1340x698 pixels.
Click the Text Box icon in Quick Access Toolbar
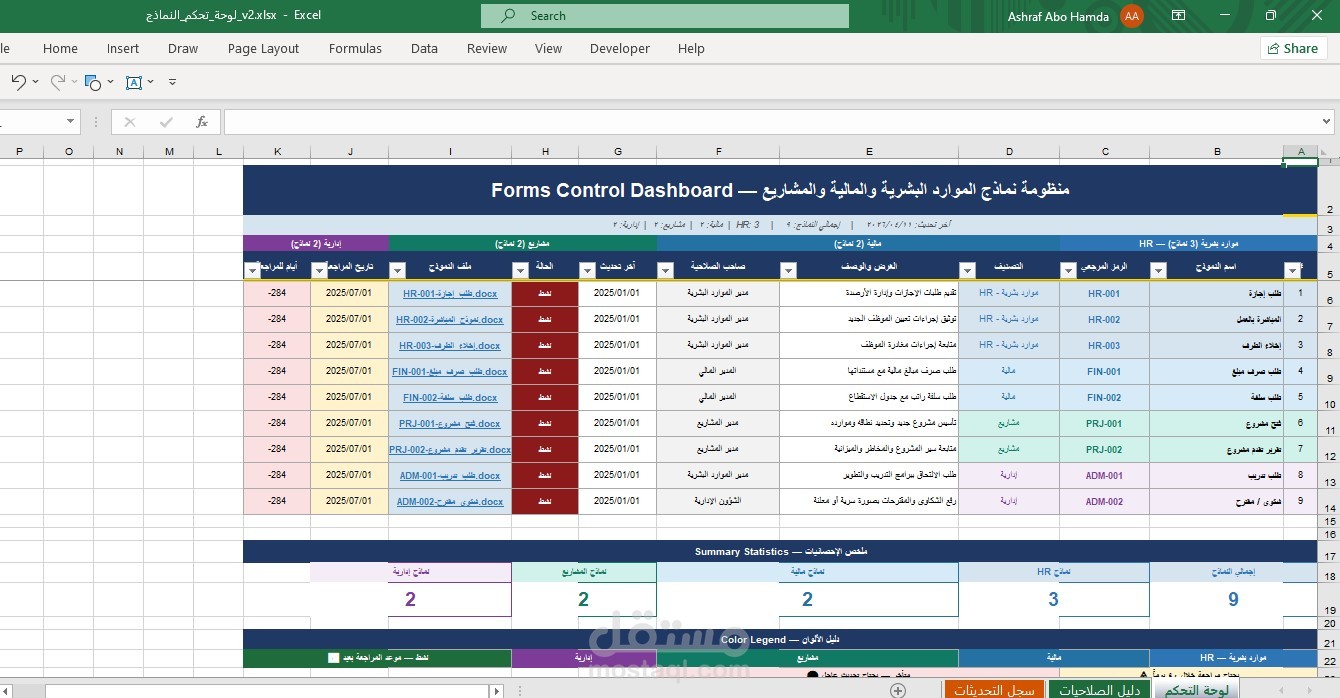click(x=136, y=82)
